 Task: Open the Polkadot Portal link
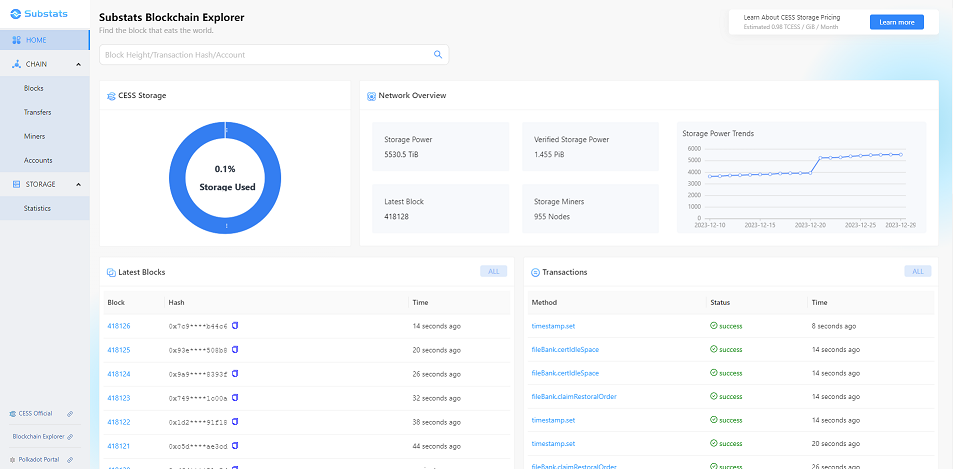[x=39, y=460]
